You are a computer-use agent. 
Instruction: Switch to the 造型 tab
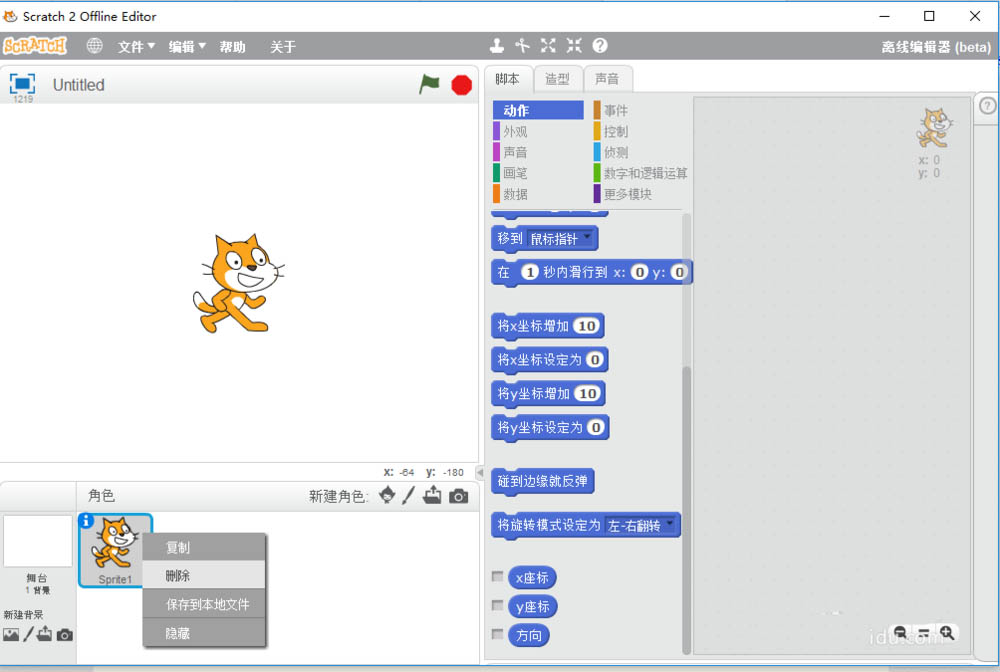pyautogui.click(x=558, y=78)
